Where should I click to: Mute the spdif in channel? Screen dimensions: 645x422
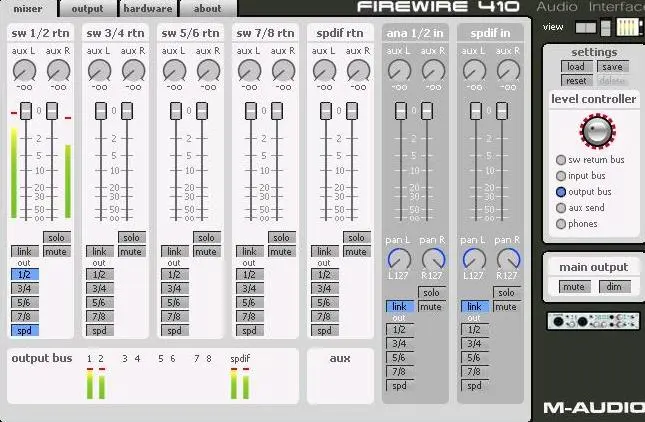click(x=506, y=306)
